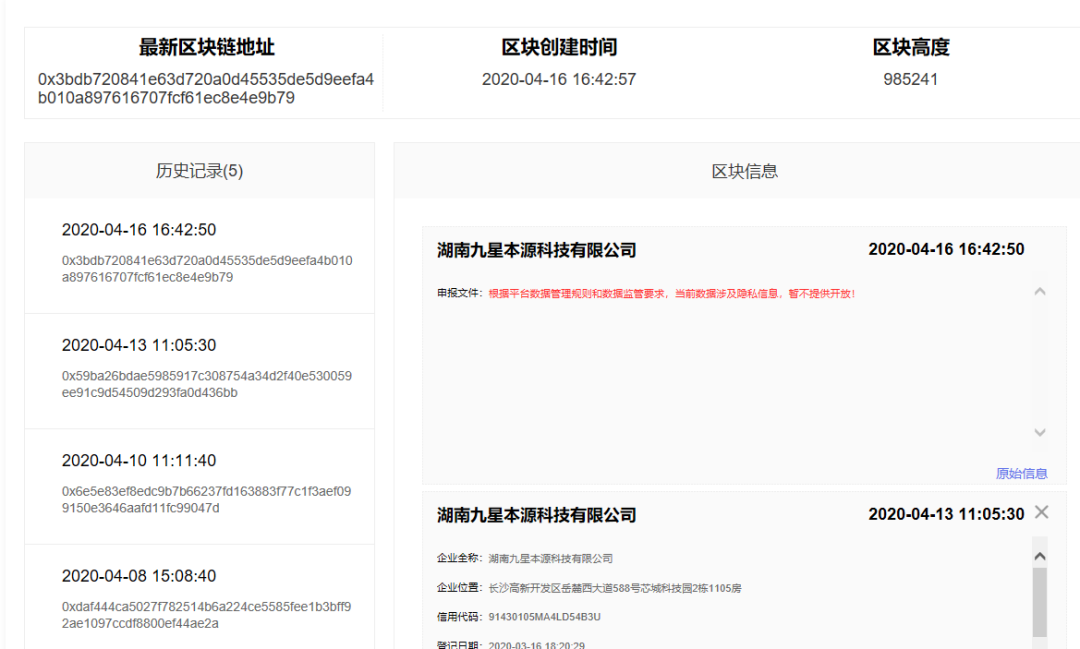The height and width of the screenshot is (649, 1080).
Task: Click 企业全称 value 湖南九星本源科技有限公司
Action: (551, 559)
